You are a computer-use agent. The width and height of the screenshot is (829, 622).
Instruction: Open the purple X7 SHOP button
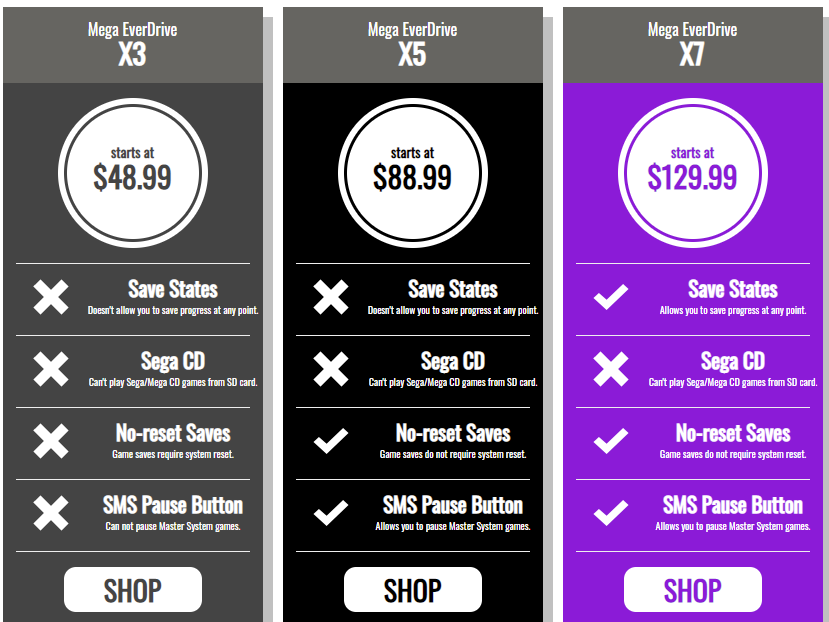[x=692, y=590]
